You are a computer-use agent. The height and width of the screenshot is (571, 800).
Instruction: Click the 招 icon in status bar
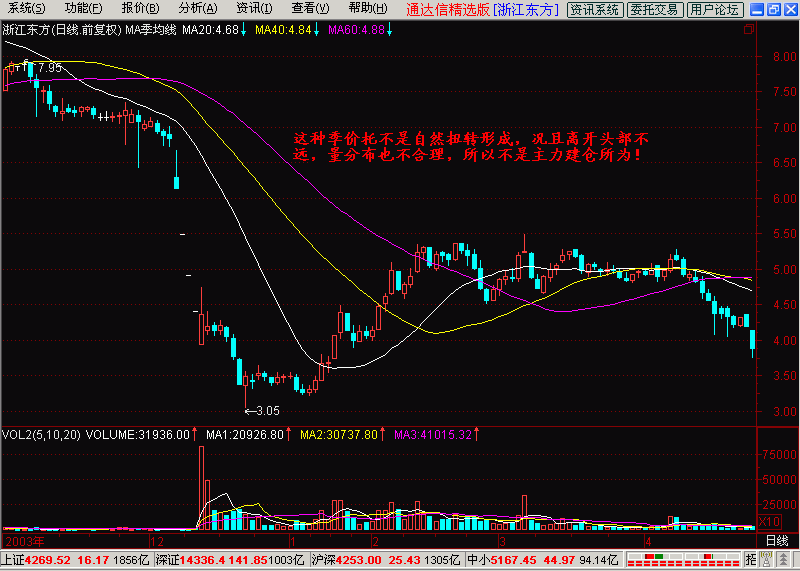[x=749, y=560]
